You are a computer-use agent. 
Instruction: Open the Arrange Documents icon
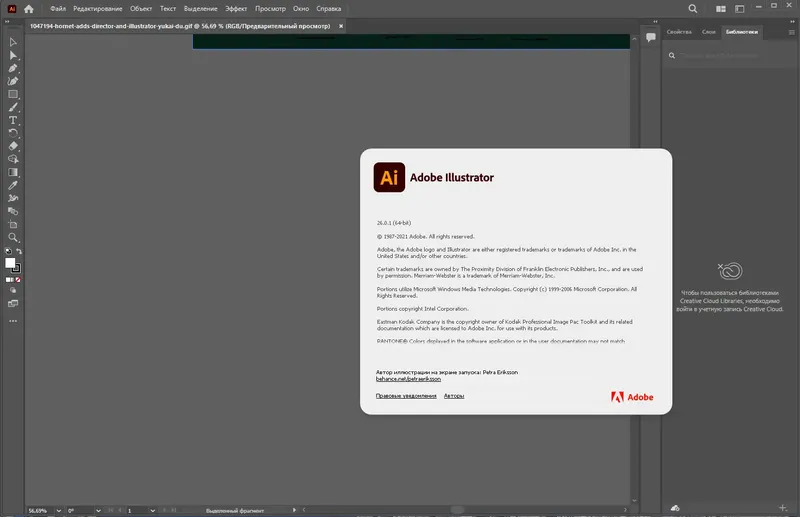(720, 9)
